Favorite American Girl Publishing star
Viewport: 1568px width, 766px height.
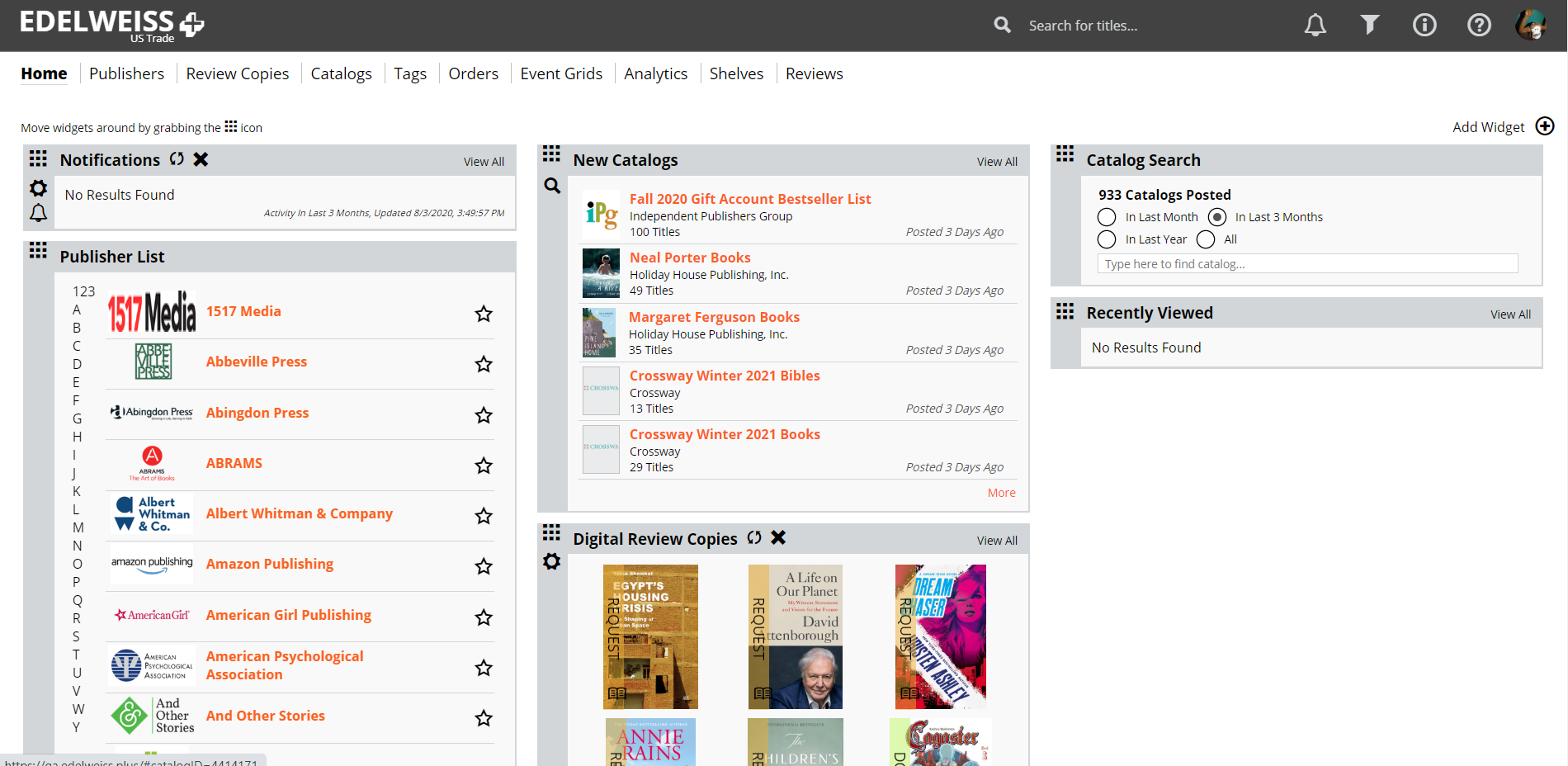484,617
